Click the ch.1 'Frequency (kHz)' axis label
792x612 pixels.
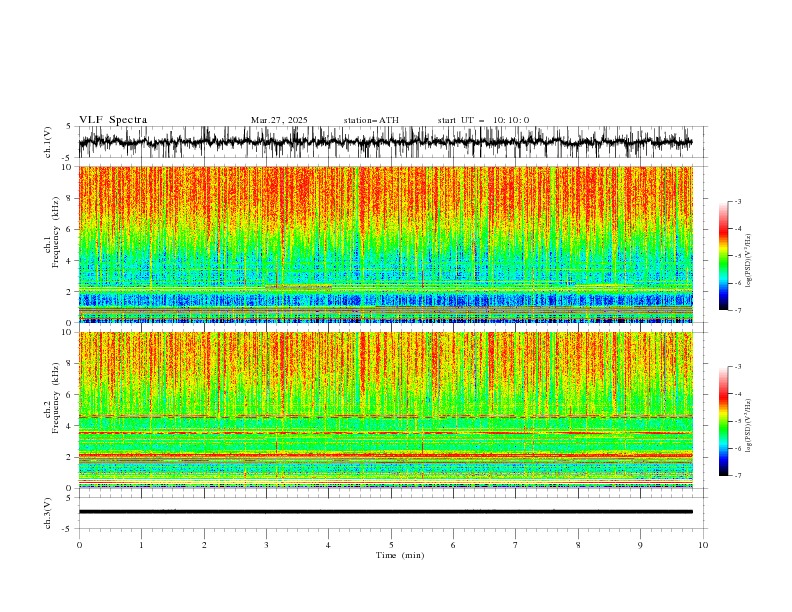[56, 233]
